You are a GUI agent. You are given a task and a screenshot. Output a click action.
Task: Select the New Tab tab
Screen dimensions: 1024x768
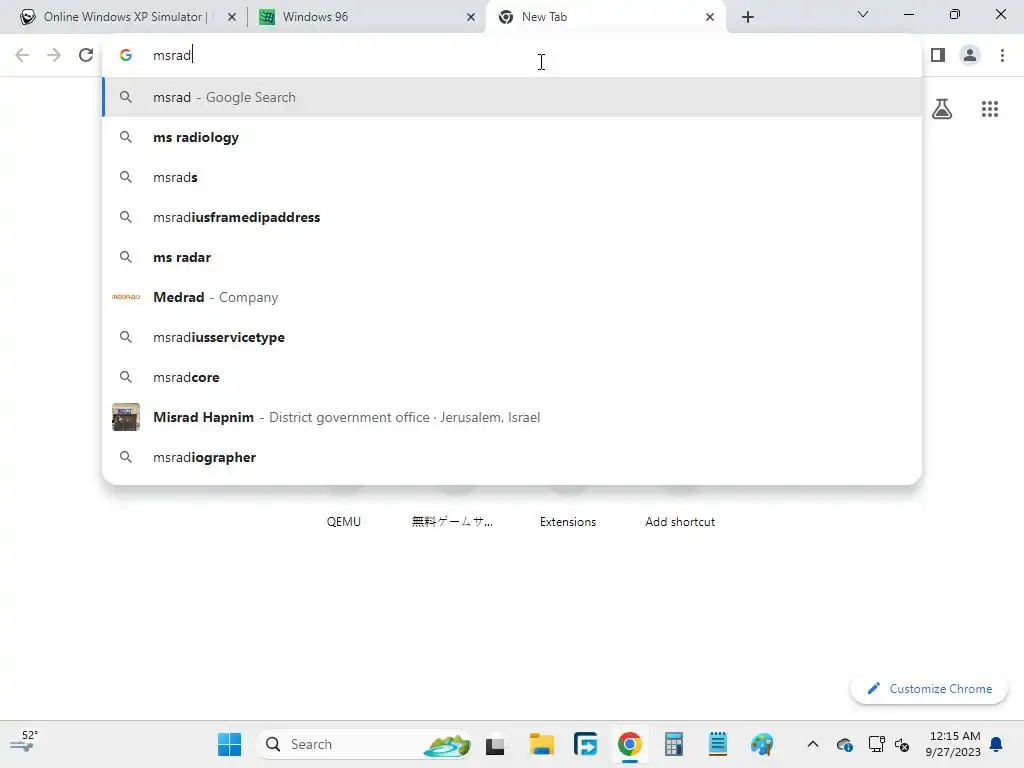tap(605, 17)
